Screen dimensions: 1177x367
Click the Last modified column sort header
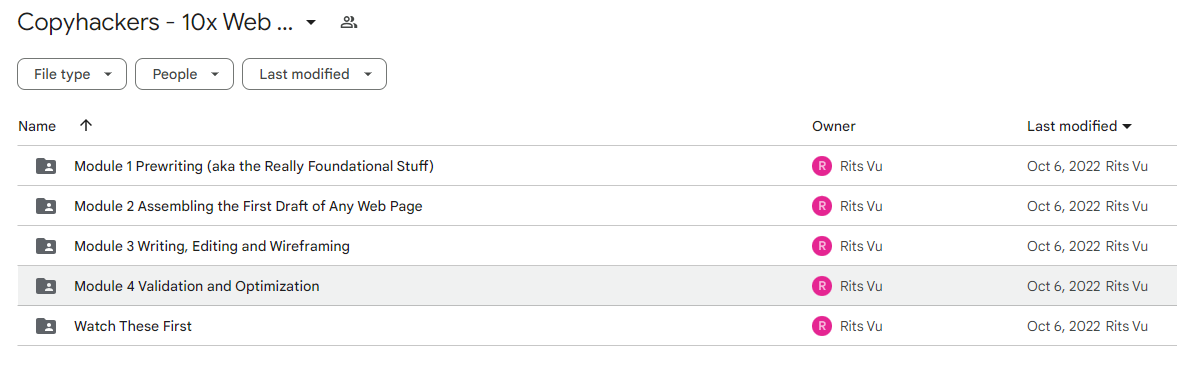click(1079, 126)
